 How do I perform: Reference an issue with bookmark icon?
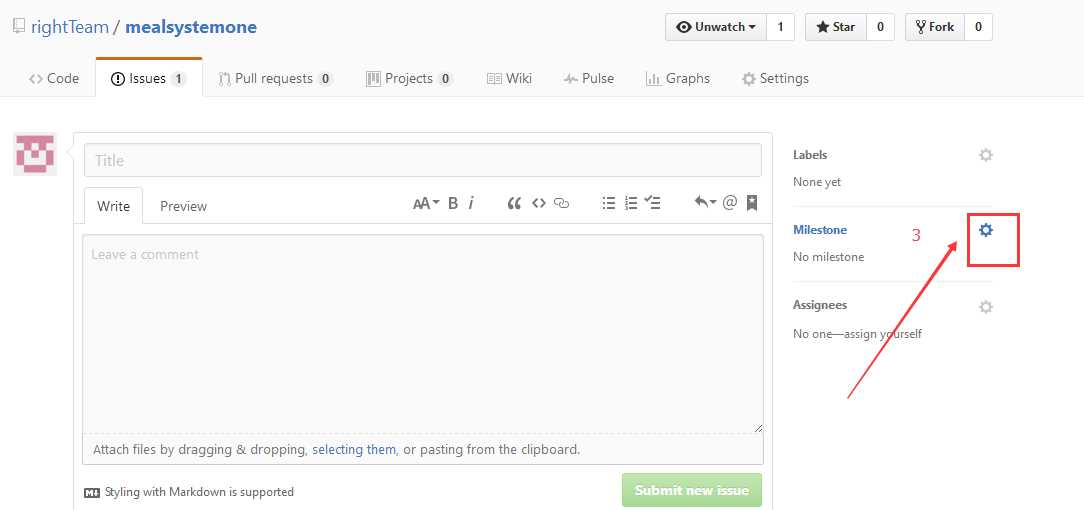[x=752, y=202]
